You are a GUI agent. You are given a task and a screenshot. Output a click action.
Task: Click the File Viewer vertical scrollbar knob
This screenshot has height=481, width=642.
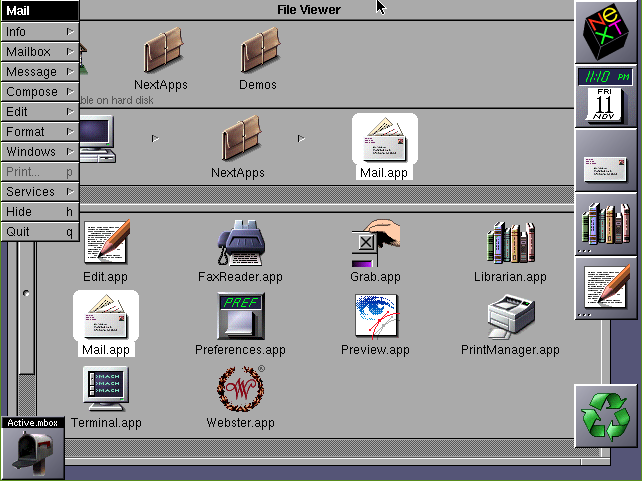click(27, 307)
